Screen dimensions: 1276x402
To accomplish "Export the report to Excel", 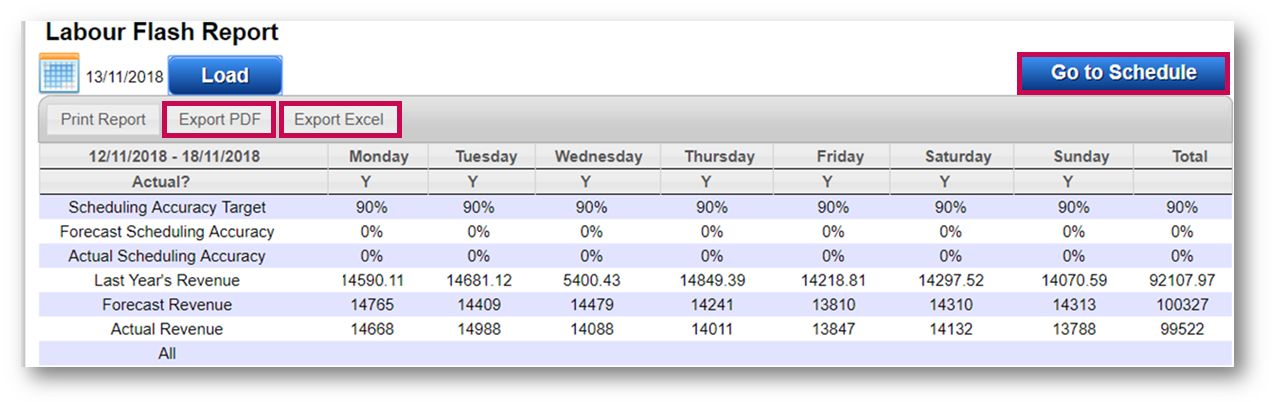I will (x=339, y=120).
